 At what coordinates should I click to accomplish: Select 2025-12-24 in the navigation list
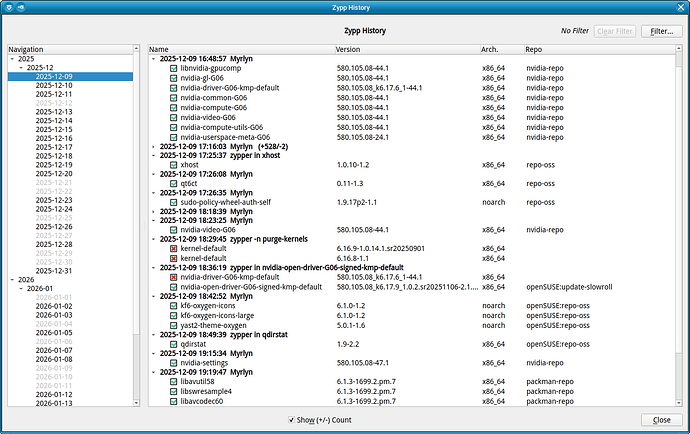[54, 209]
